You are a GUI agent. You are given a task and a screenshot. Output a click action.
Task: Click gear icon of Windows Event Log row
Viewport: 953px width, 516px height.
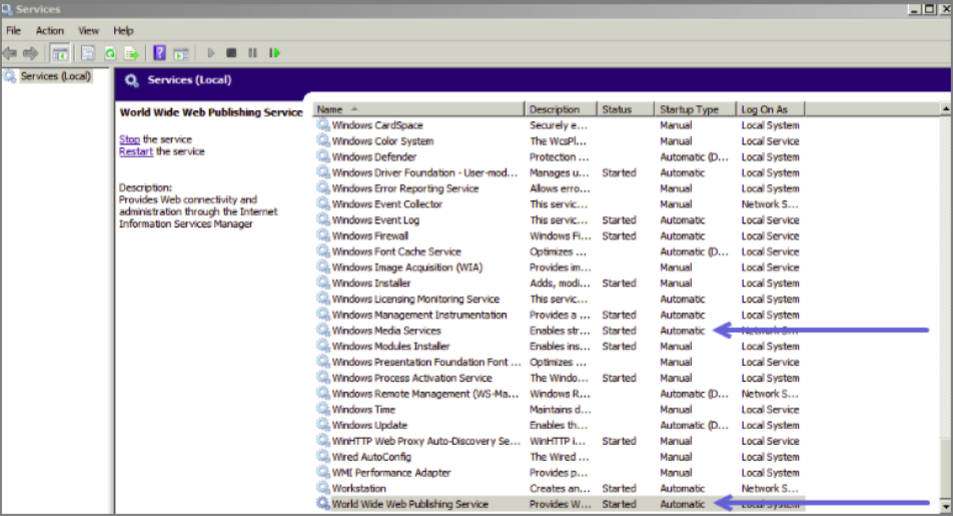tap(323, 220)
